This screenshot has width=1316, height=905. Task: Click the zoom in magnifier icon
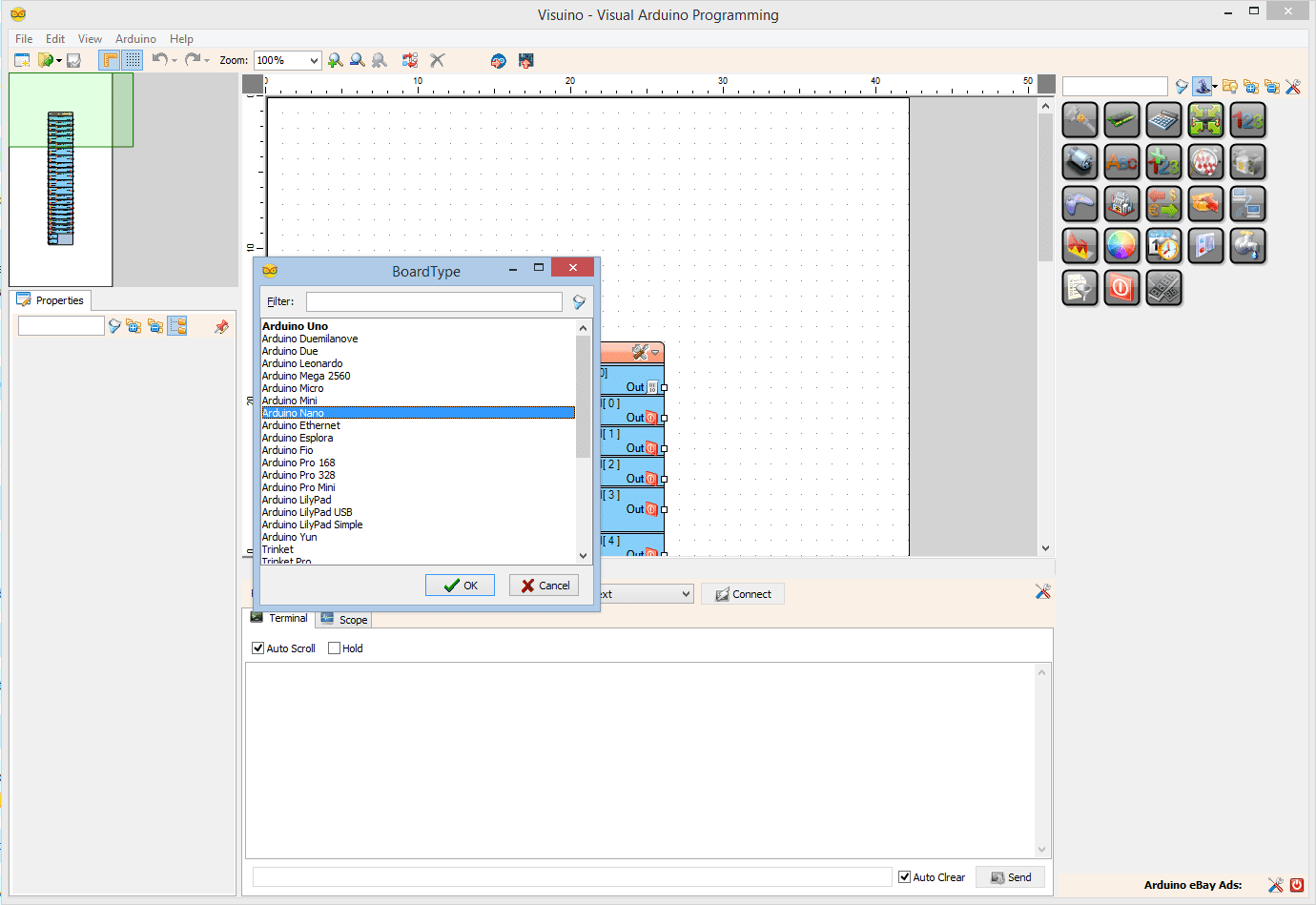[x=336, y=60]
